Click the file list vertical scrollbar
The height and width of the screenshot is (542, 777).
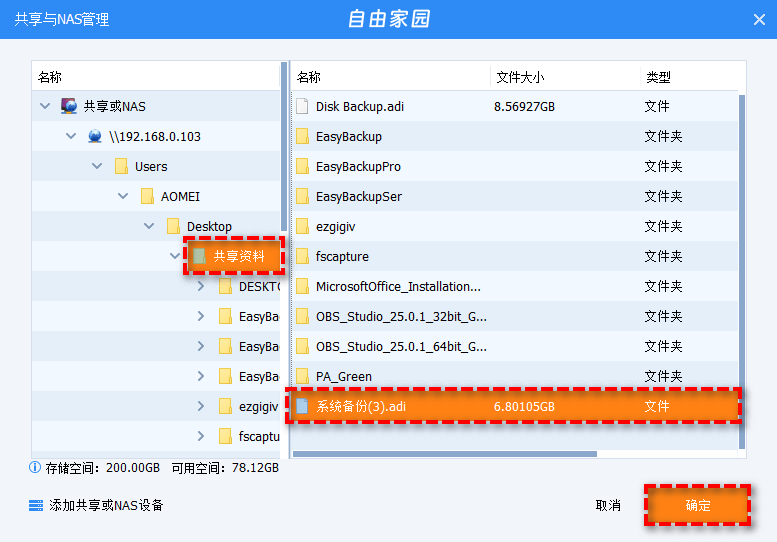(x=742, y=271)
